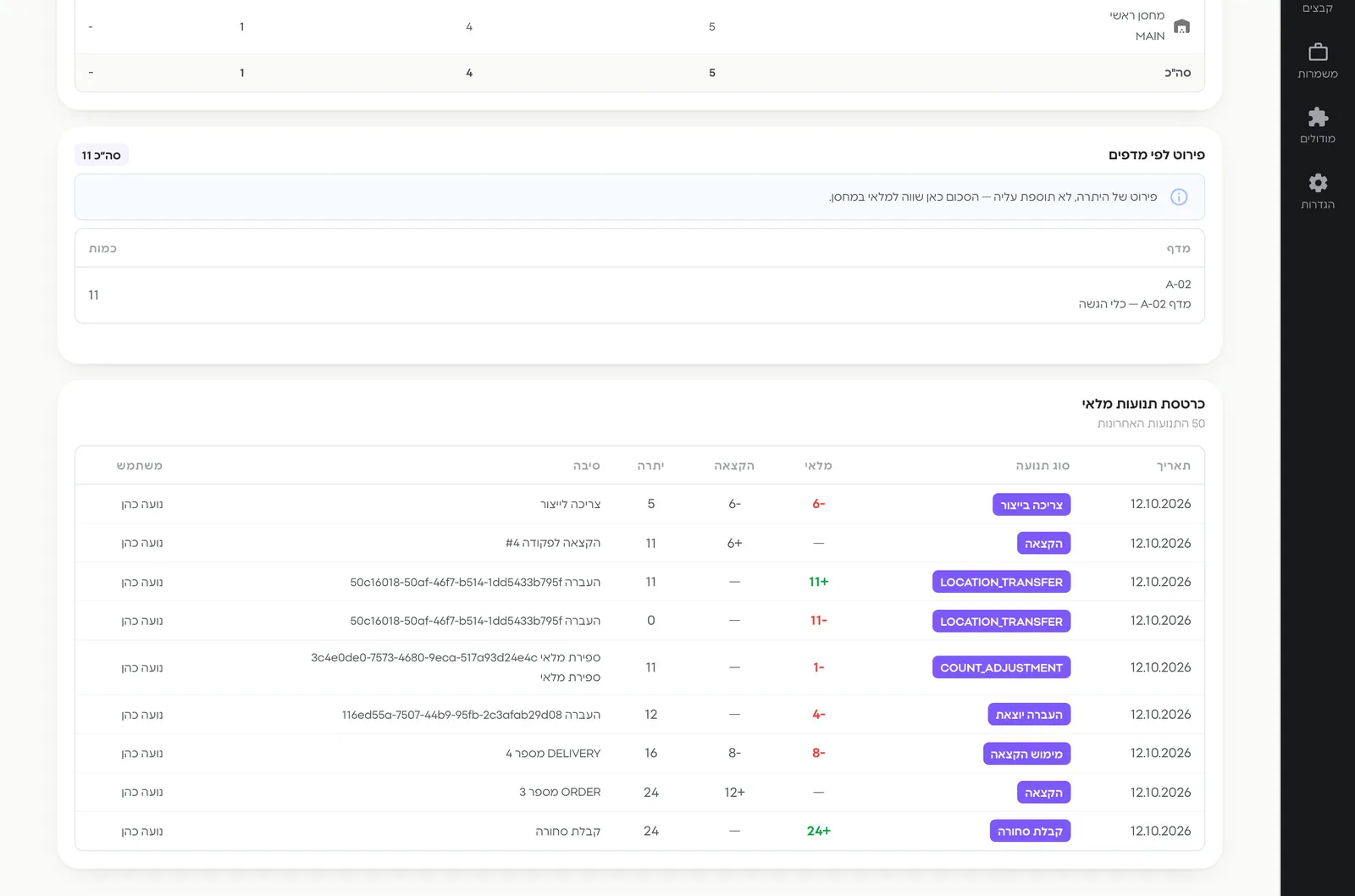The image size is (1355, 896).
Task: Click the info icon in the shelf breakdown notice
Action: pos(1179,197)
